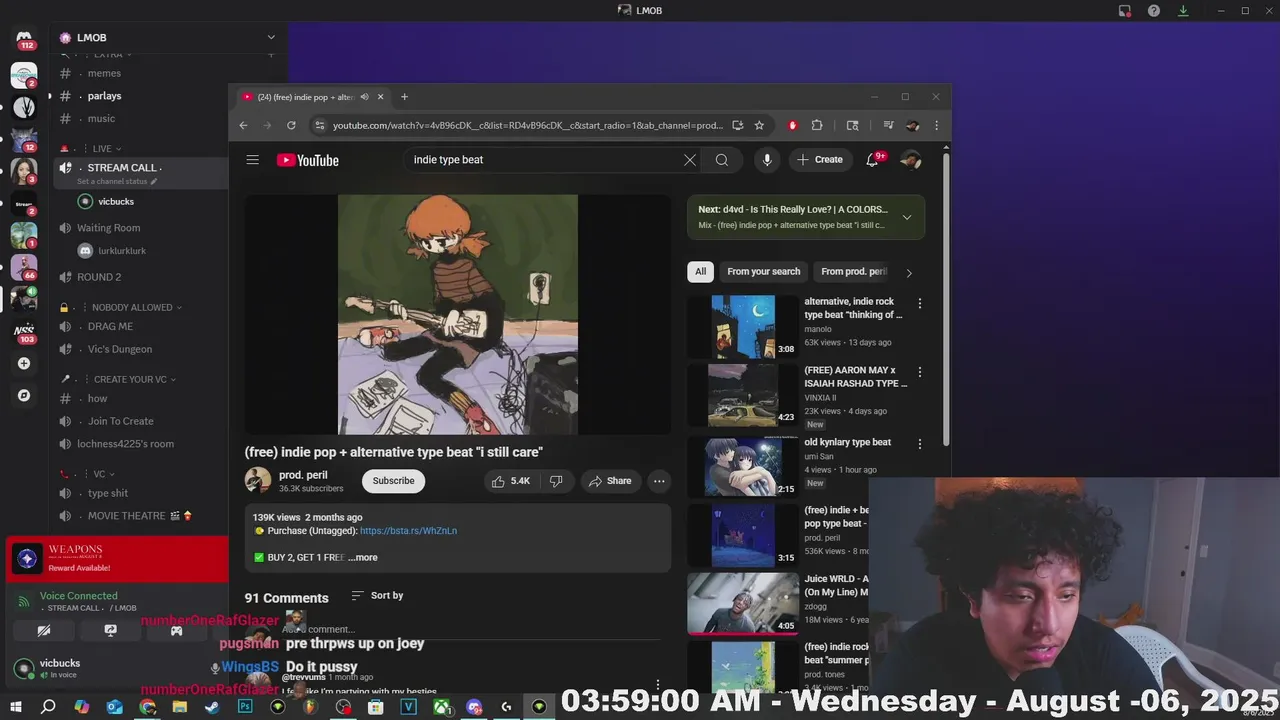Join the MOVIE THEATRE voice channel

[x=126, y=516]
